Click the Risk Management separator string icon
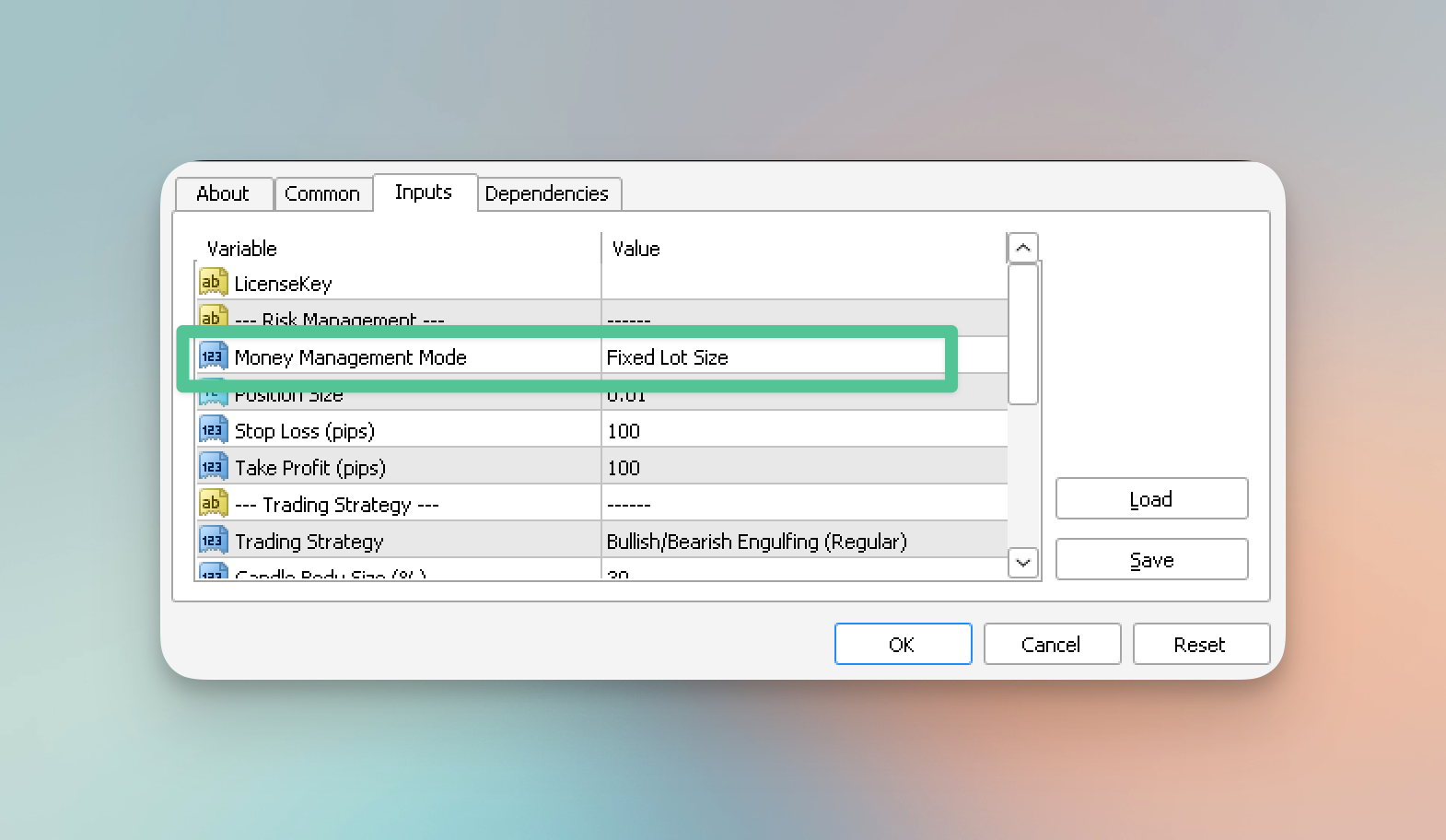Screen dimensions: 1446x840 point(213,316)
